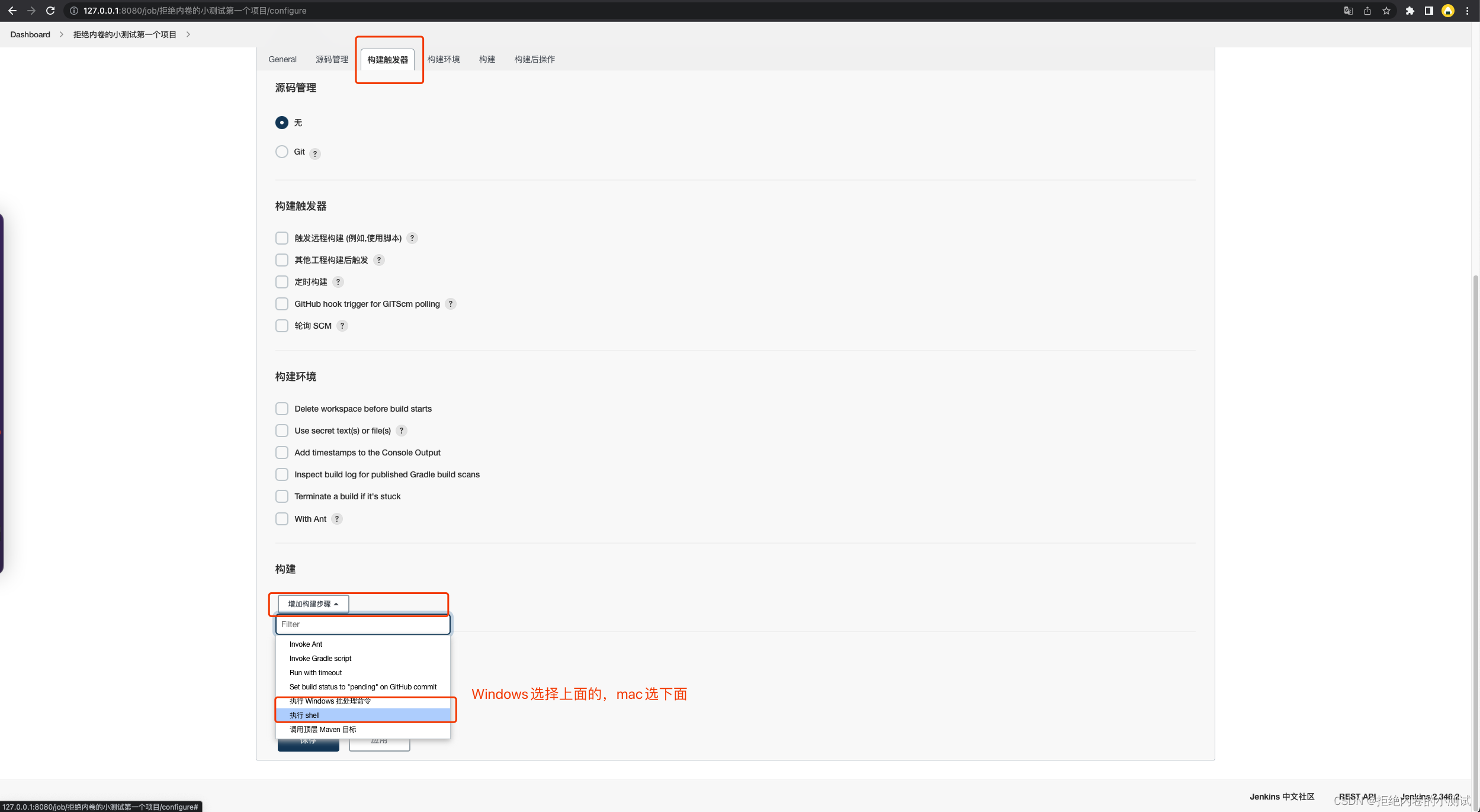Choose 执行 Windows 批处理命令 step
This screenshot has width=1480, height=812.
click(x=363, y=701)
